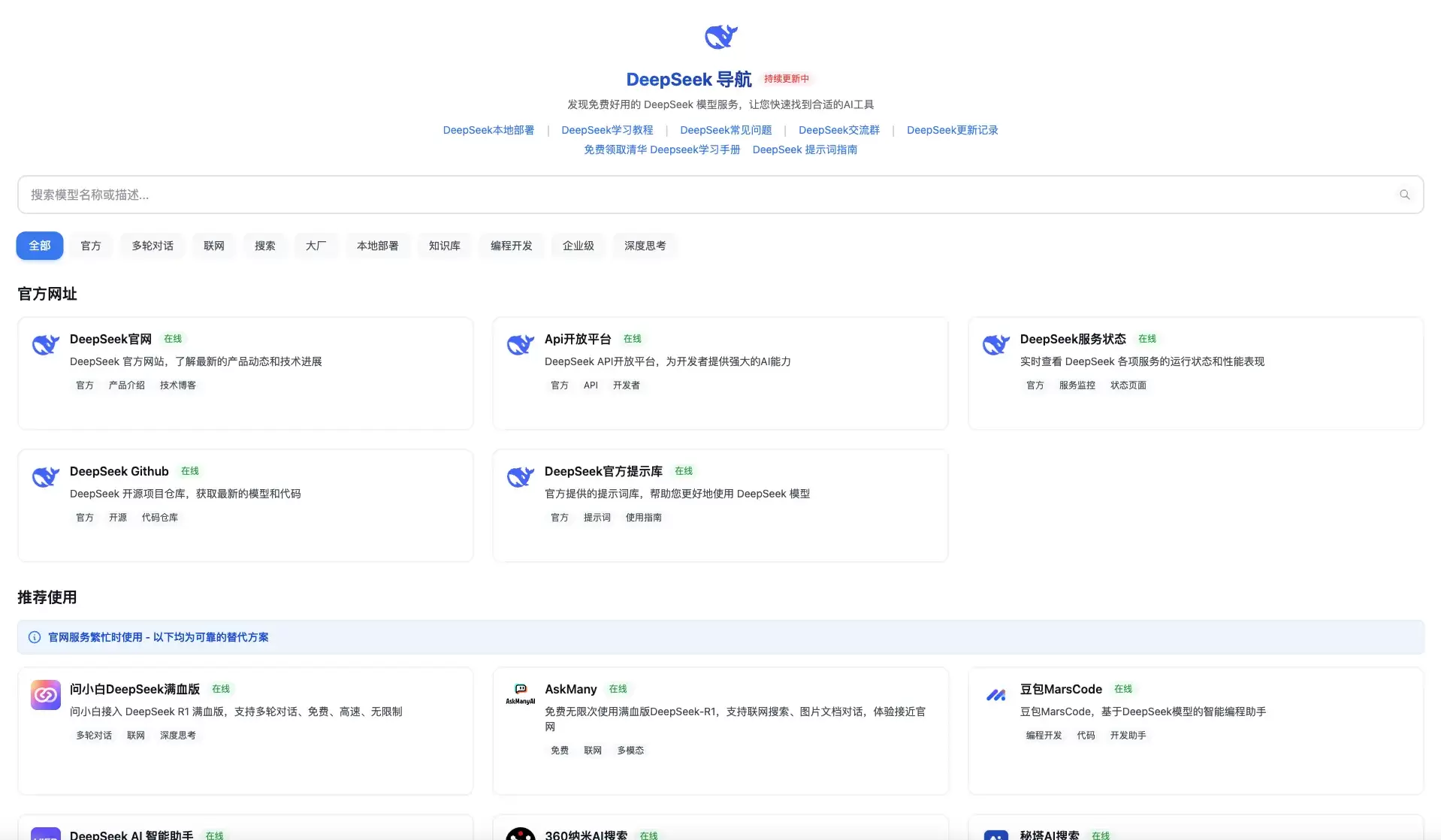Click the DeepSeek whale logo at page top
The width and height of the screenshot is (1441, 840).
(720, 36)
